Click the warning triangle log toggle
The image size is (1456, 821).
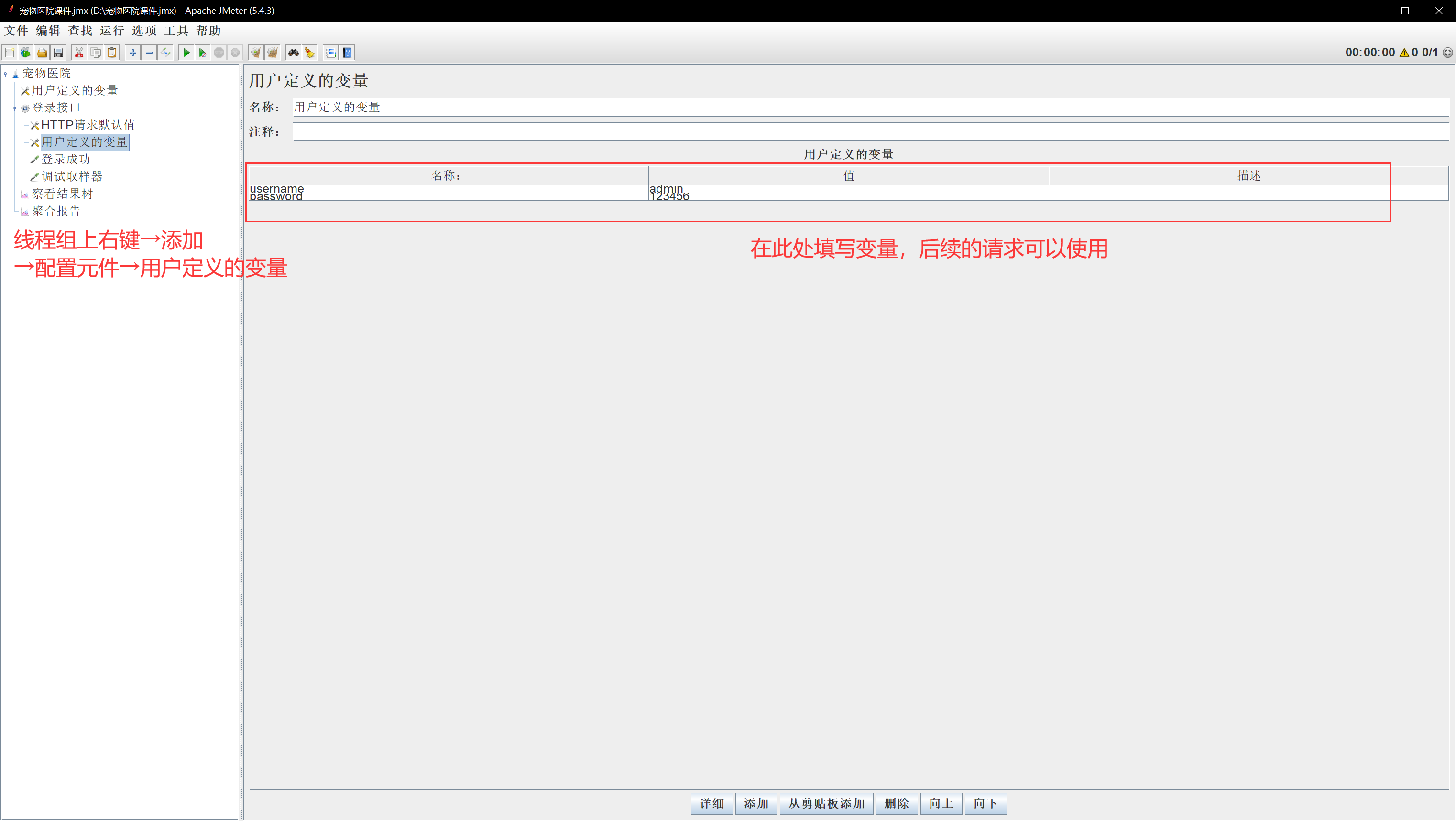click(x=1404, y=53)
